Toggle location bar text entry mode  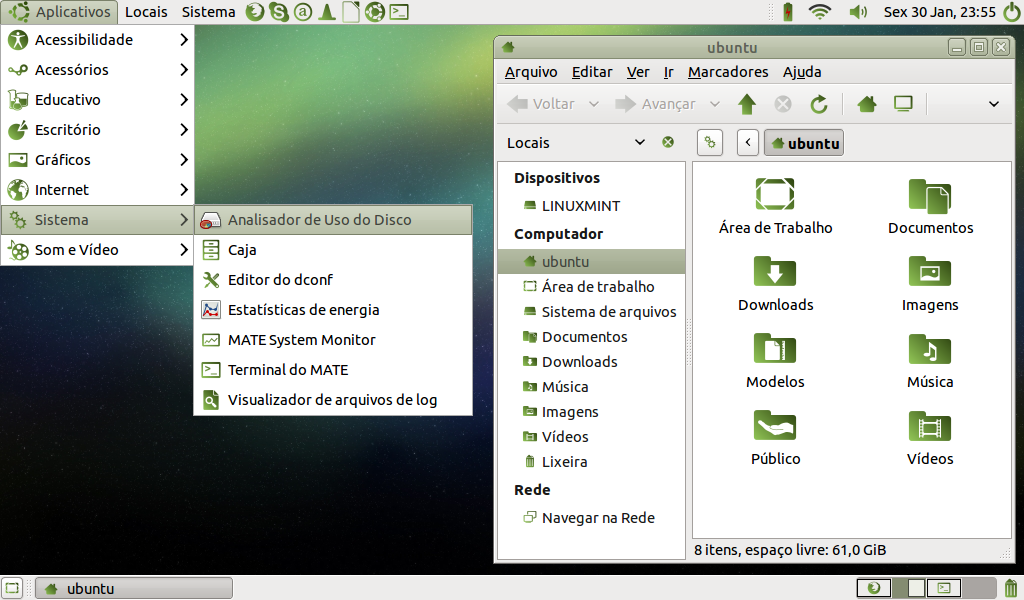(710, 143)
